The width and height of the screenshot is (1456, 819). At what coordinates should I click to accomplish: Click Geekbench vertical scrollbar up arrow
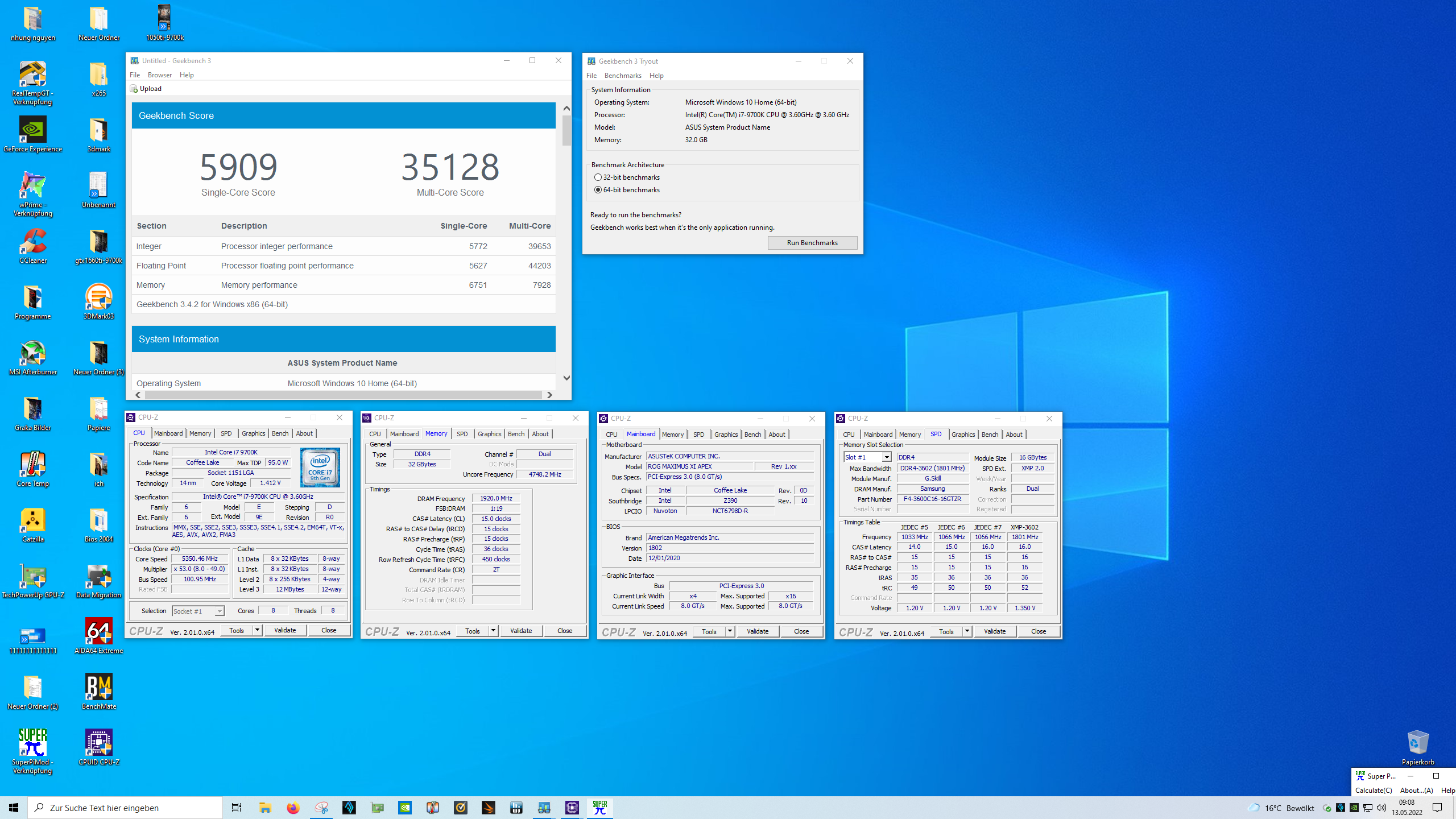click(566, 108)
